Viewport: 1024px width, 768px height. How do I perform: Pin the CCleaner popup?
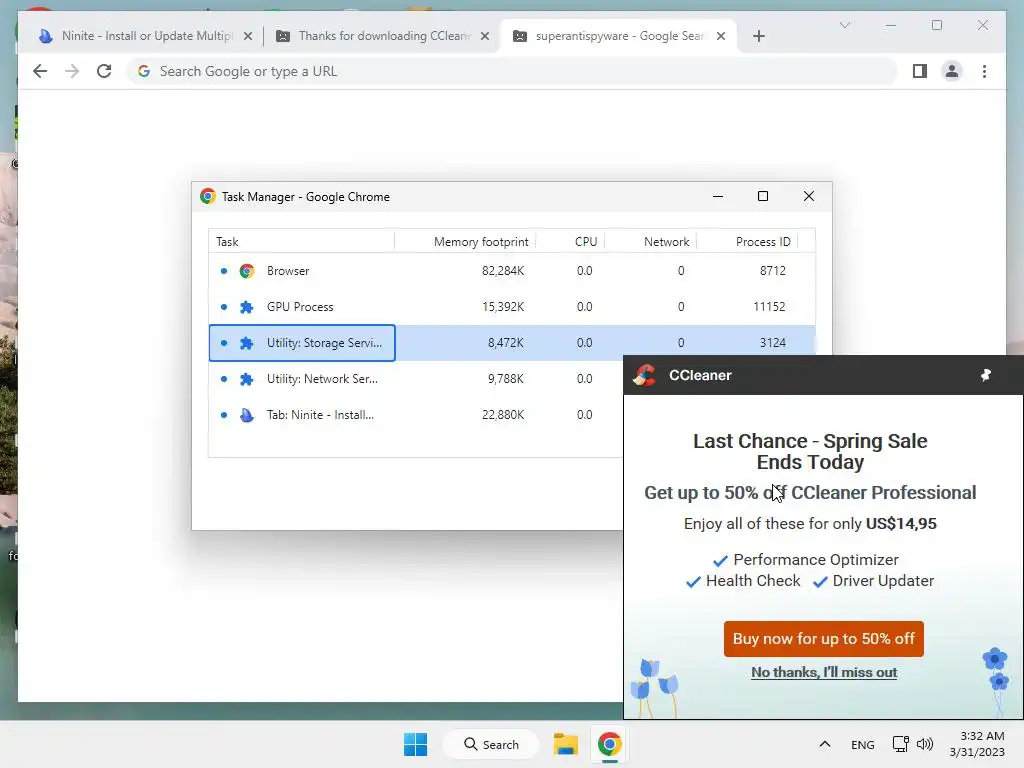point(986,375)
